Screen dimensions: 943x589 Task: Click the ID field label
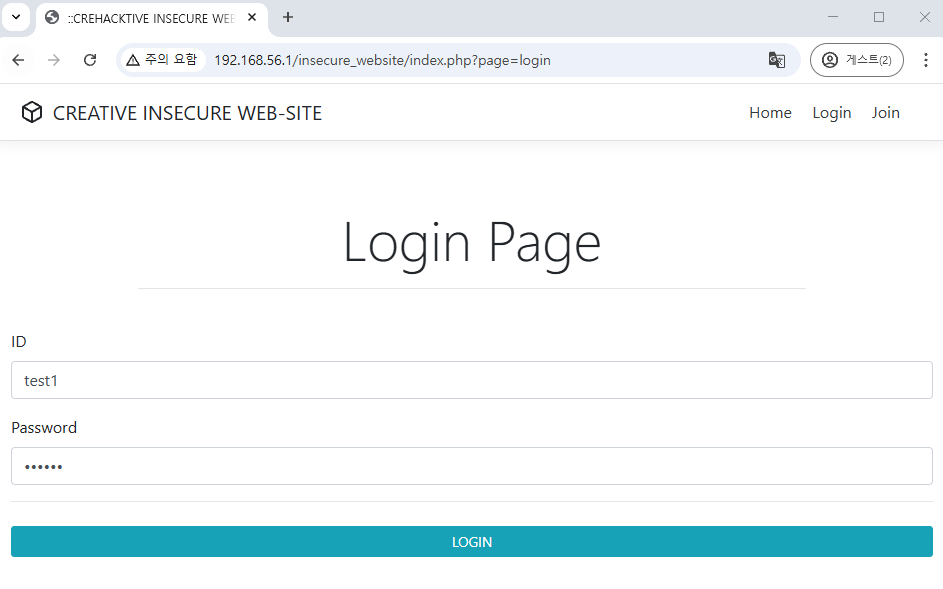point(19,342)
